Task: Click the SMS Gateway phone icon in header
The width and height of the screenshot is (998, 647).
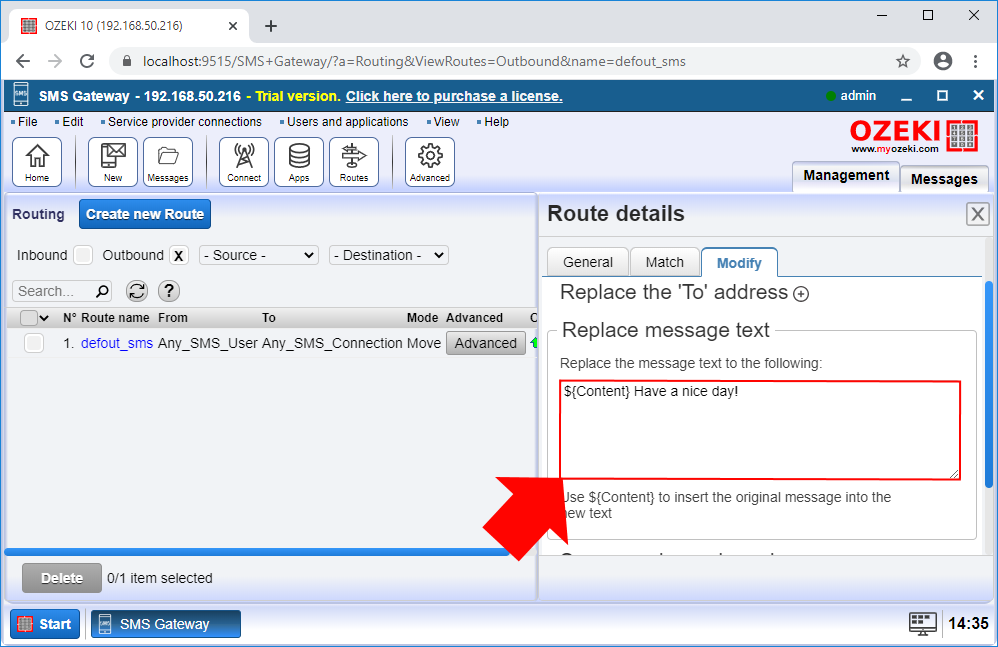Action: point(21,95)
